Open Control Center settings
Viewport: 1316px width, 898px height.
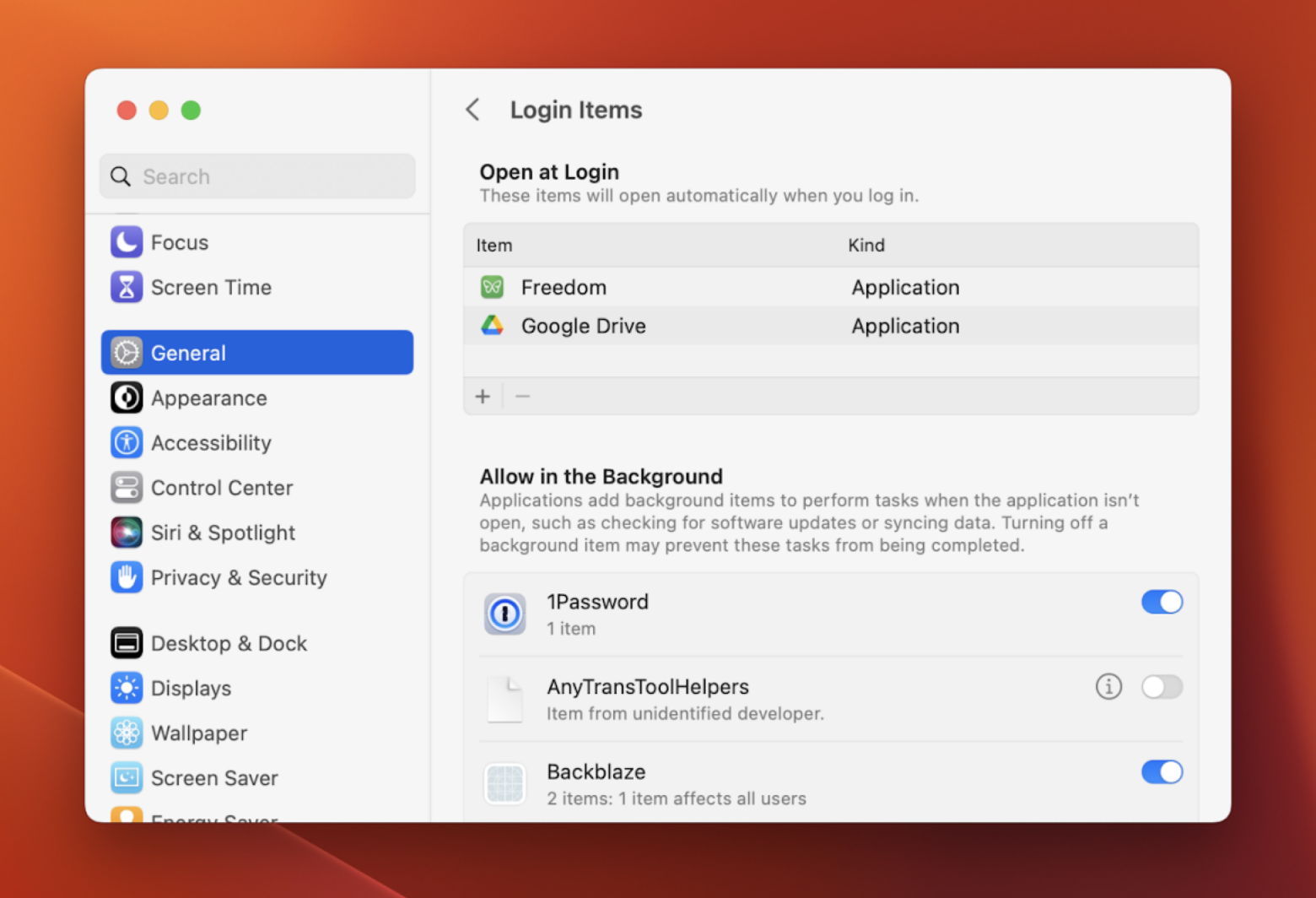126,487
